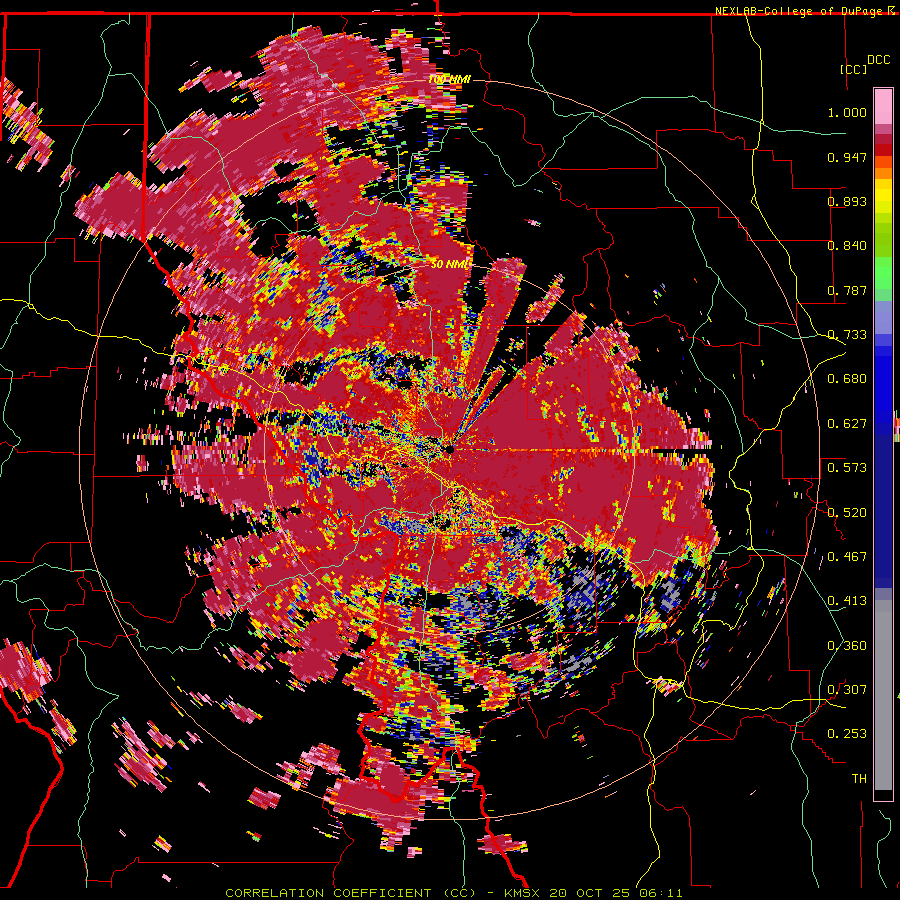Select the 0.840 legend value
The height and width of the screenshot is (900, 900).
click(x=847, y=246)
